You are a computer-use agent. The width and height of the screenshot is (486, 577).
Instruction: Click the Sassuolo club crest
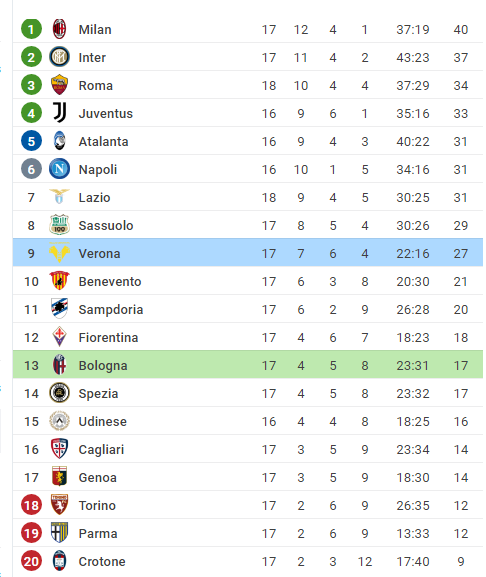tap(59, 225)
